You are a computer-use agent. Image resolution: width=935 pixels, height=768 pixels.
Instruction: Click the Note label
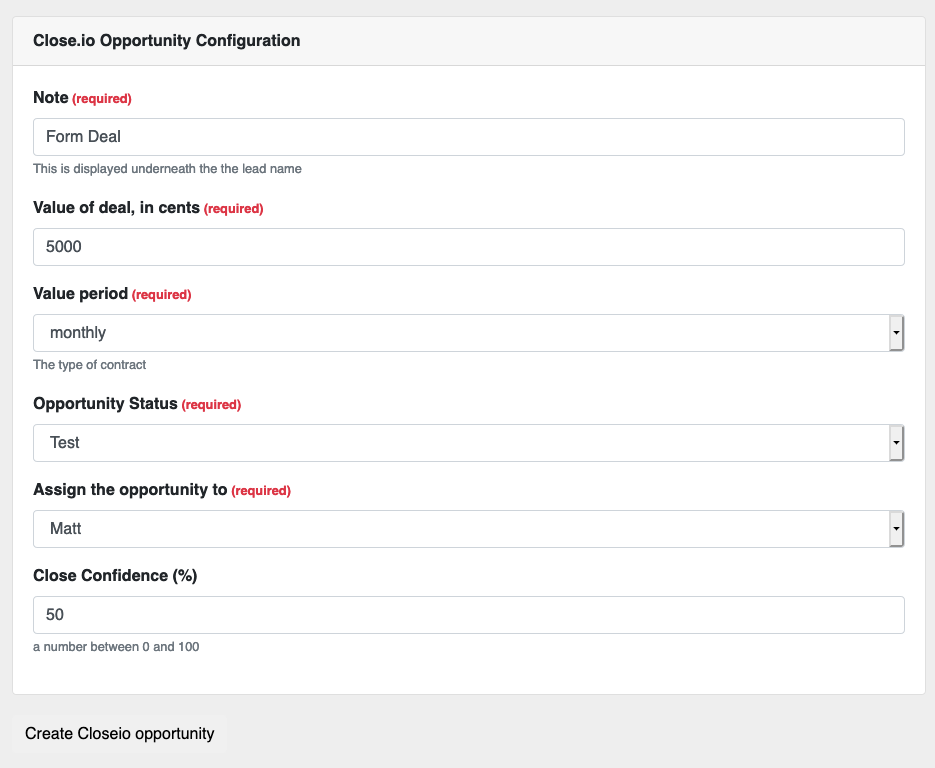point(51,97)
